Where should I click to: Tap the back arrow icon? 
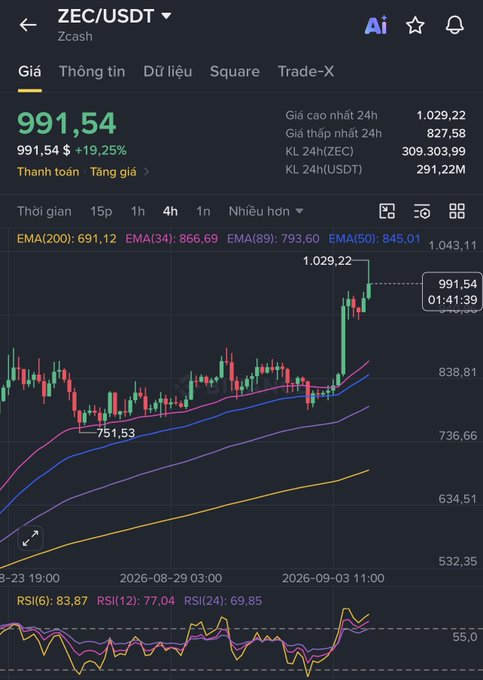28,25
